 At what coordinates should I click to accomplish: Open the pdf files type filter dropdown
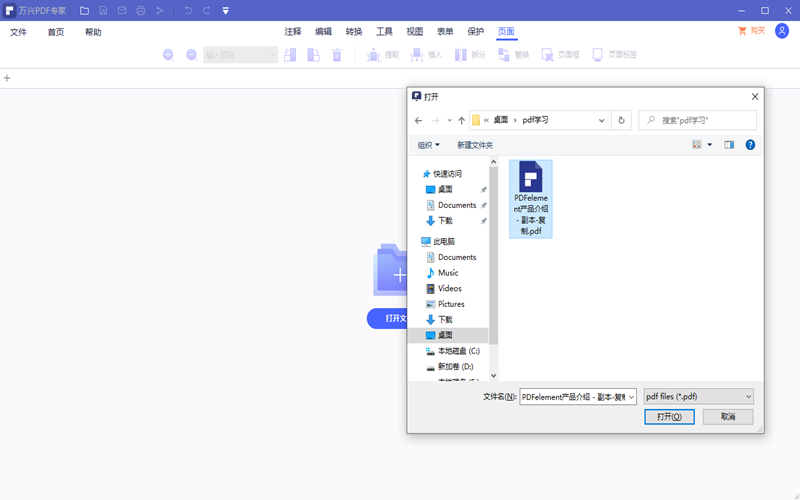[698, 397]
